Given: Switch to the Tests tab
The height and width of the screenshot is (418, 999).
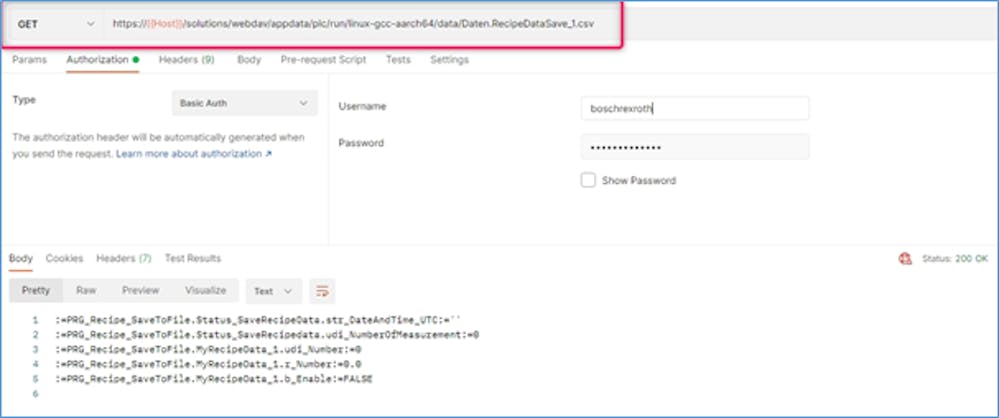Looking at the screenshot, I should click(x=398, y=60).
